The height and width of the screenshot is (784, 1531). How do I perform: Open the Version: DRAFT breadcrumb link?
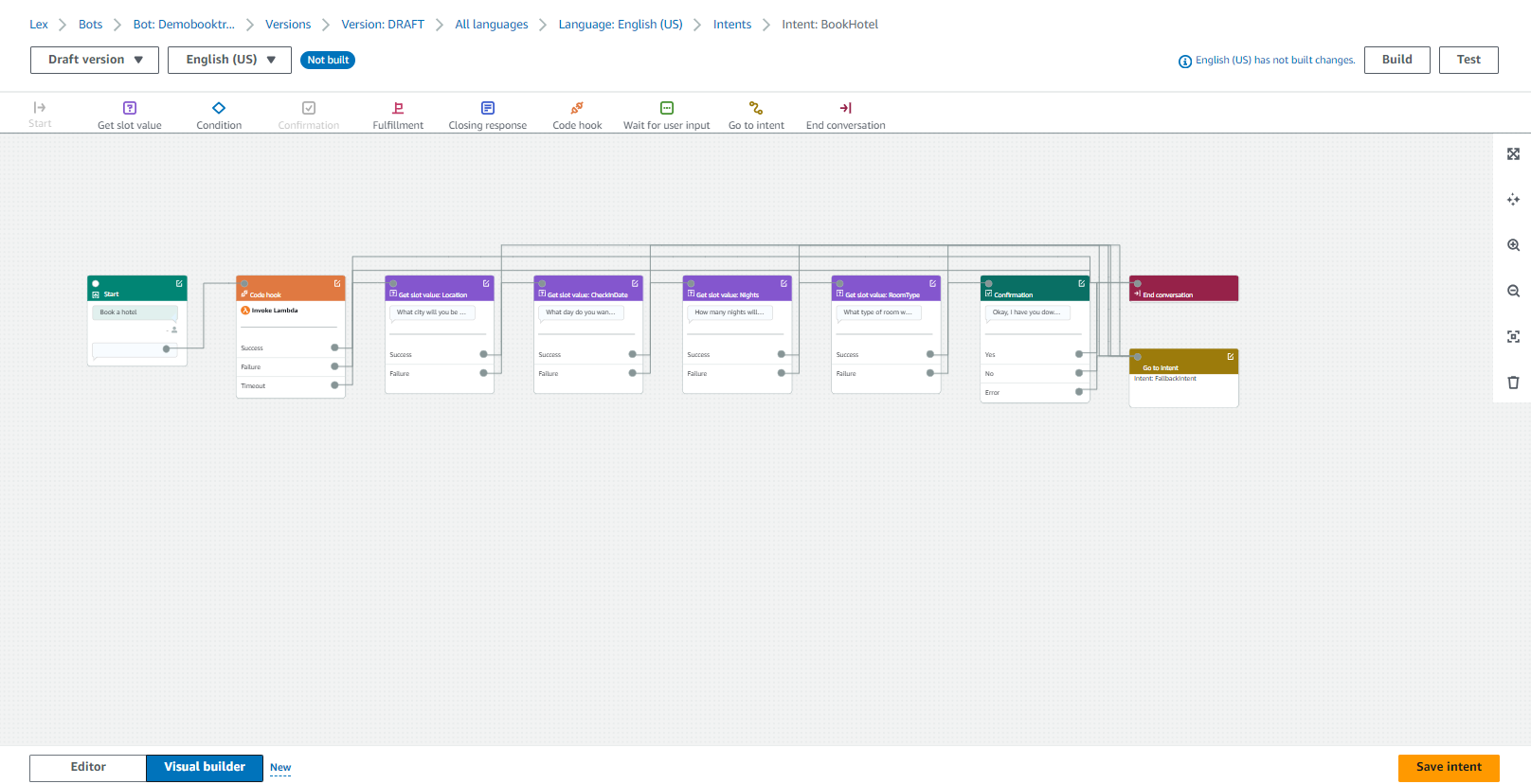coord(383,25)
